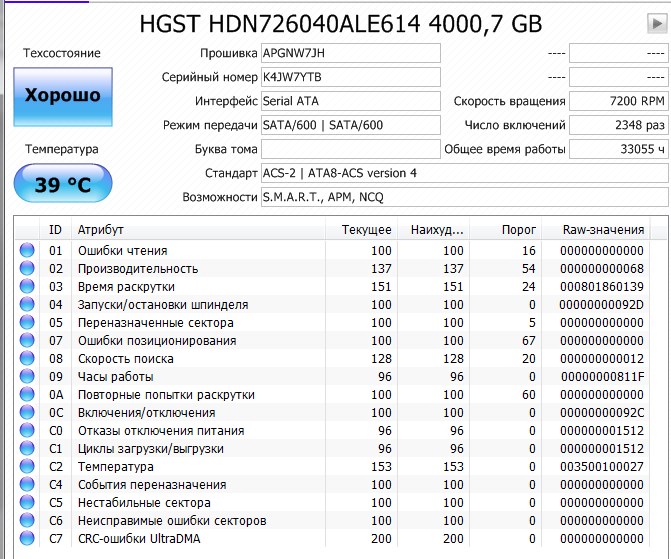The height and width of the screenshot is (559, 671).
Task: Select the Часы работы attribute name
Action: [116, 377]
